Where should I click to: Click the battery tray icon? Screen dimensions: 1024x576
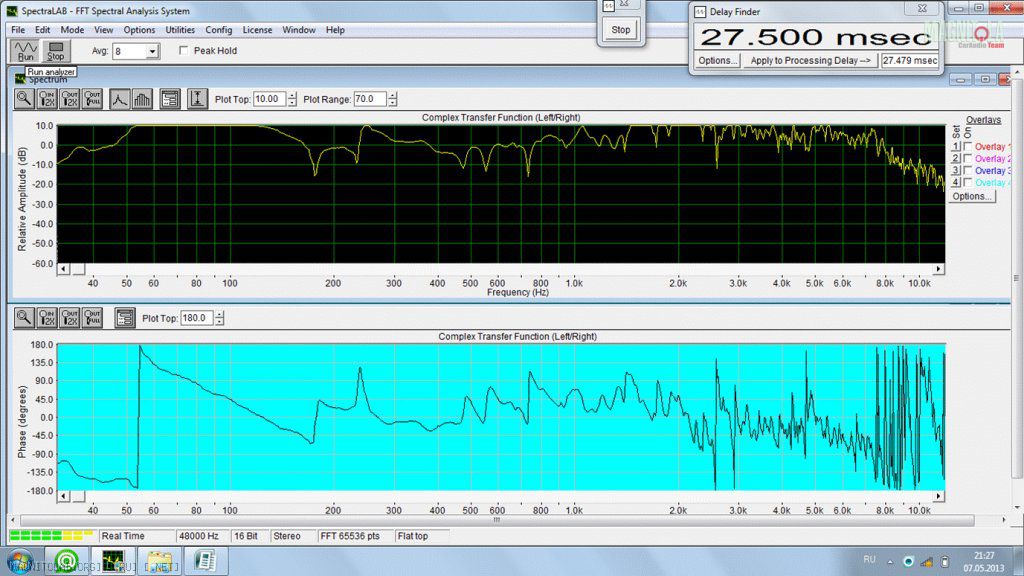944,561
